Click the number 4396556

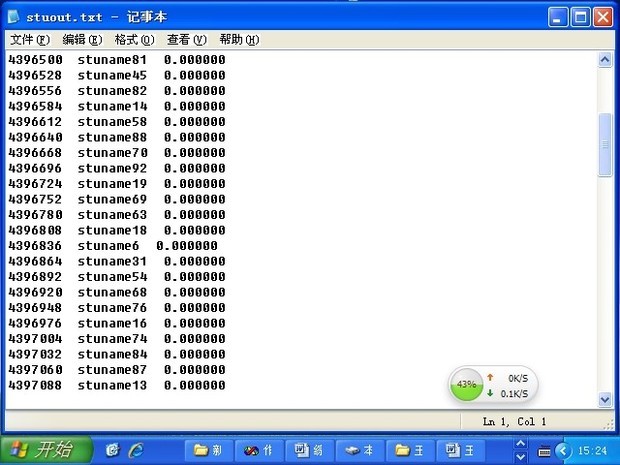tap(35, 91)
